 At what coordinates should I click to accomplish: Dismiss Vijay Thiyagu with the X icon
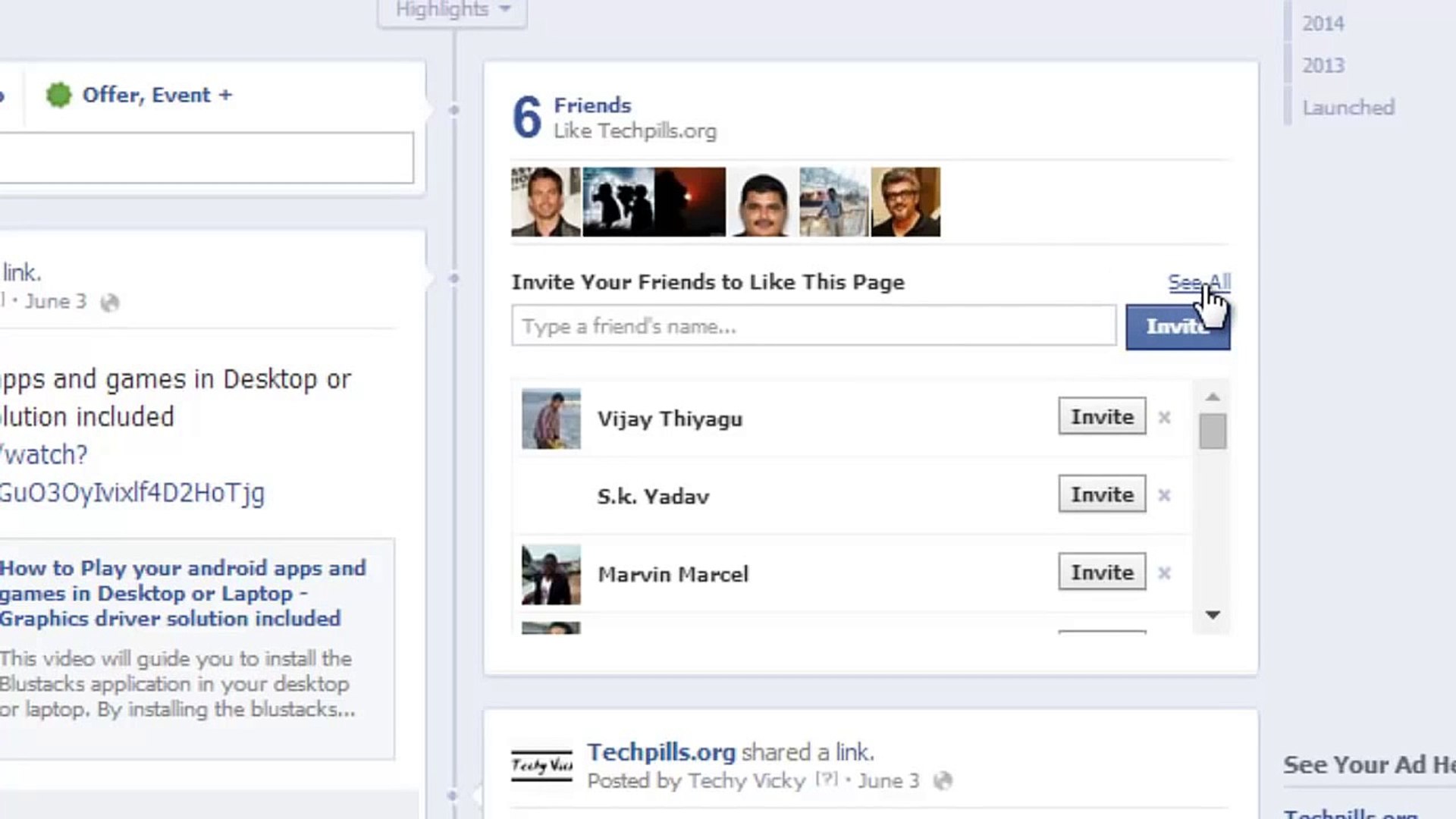(1164, 417)
